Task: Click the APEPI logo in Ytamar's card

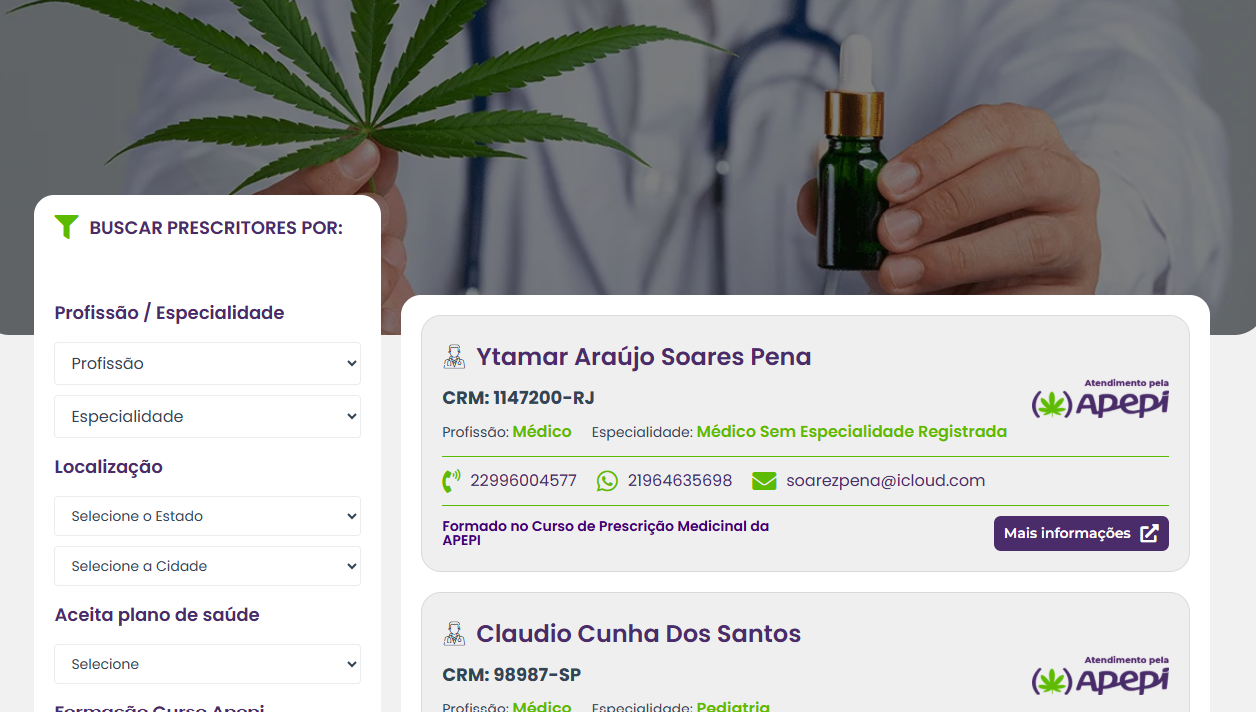Action: coord(1100,398)
